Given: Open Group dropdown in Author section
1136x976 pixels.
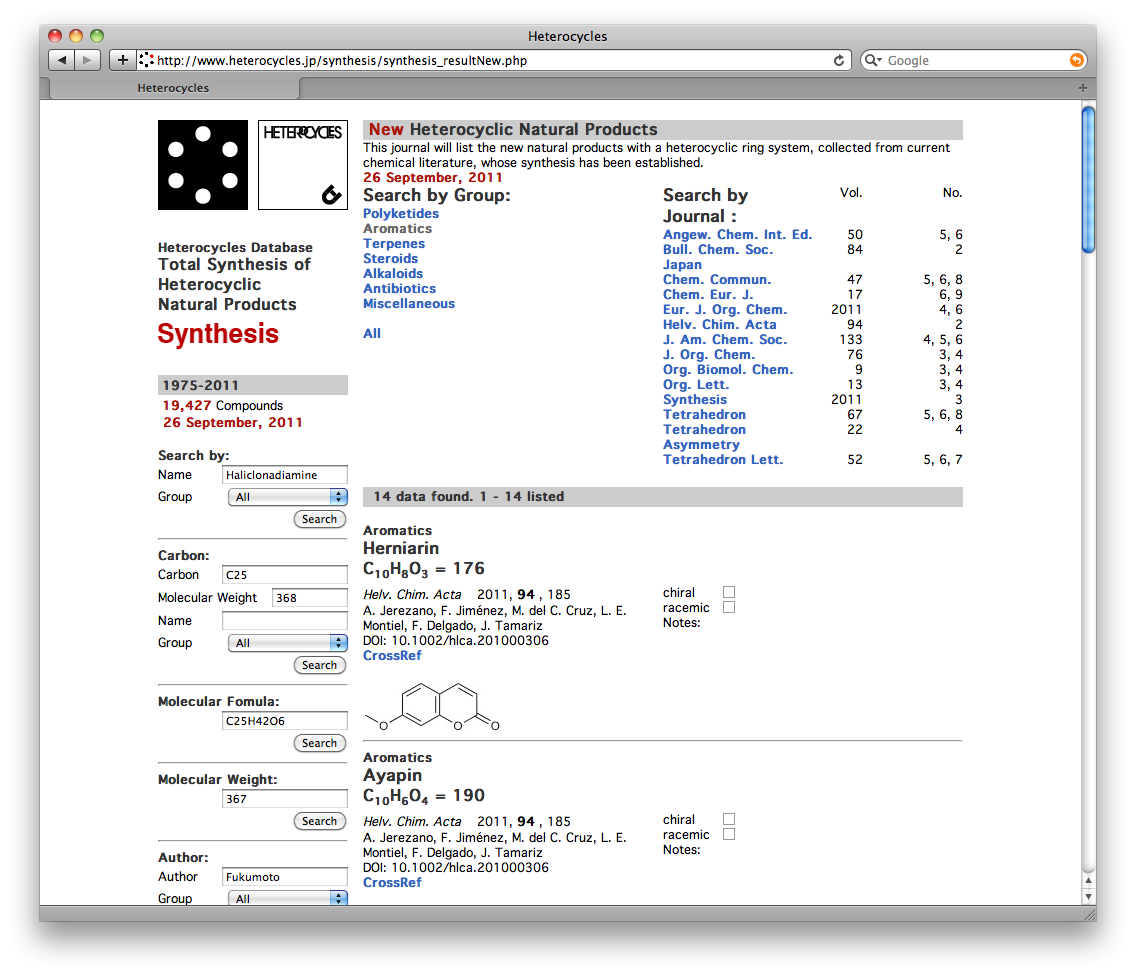Looking at the screenshot, I should [x=288, y=898].
